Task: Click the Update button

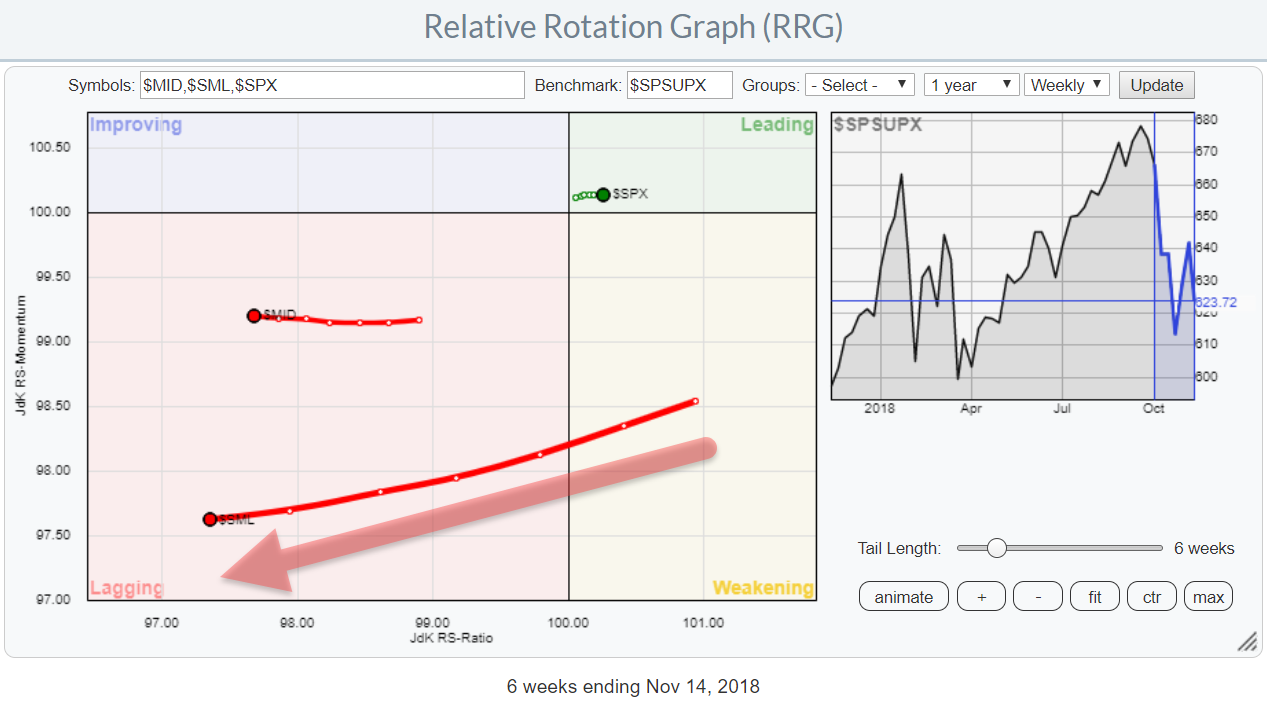Action: pos(1156,85)
